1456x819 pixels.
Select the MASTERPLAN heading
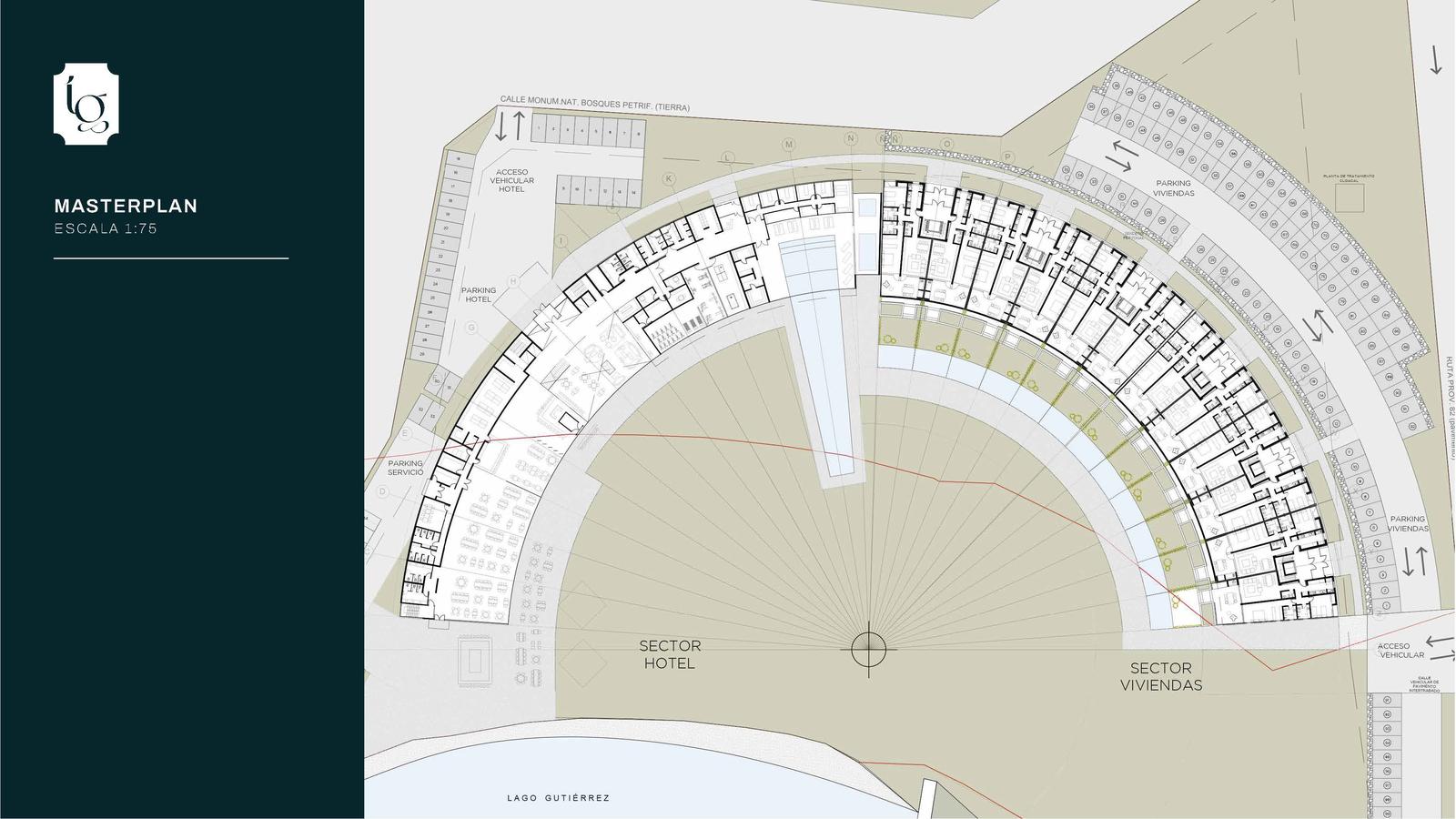pos(126,206)
